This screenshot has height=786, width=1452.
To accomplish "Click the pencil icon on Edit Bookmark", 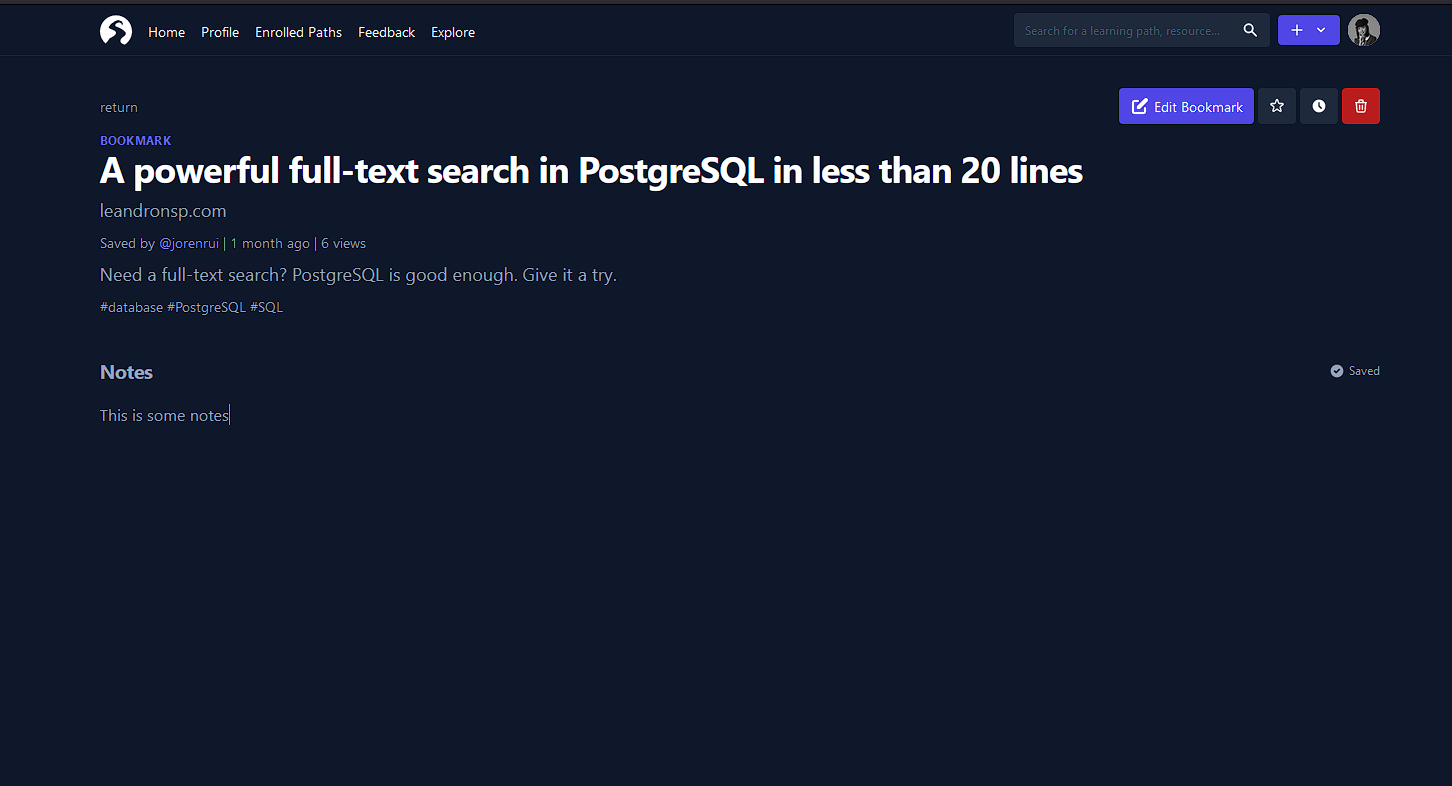I will 1140,105.
